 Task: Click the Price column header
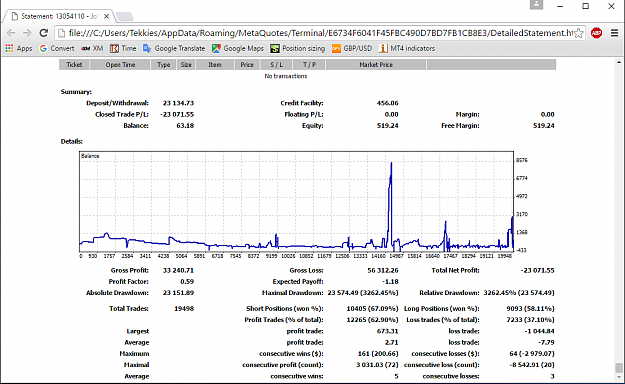[247, 65]
